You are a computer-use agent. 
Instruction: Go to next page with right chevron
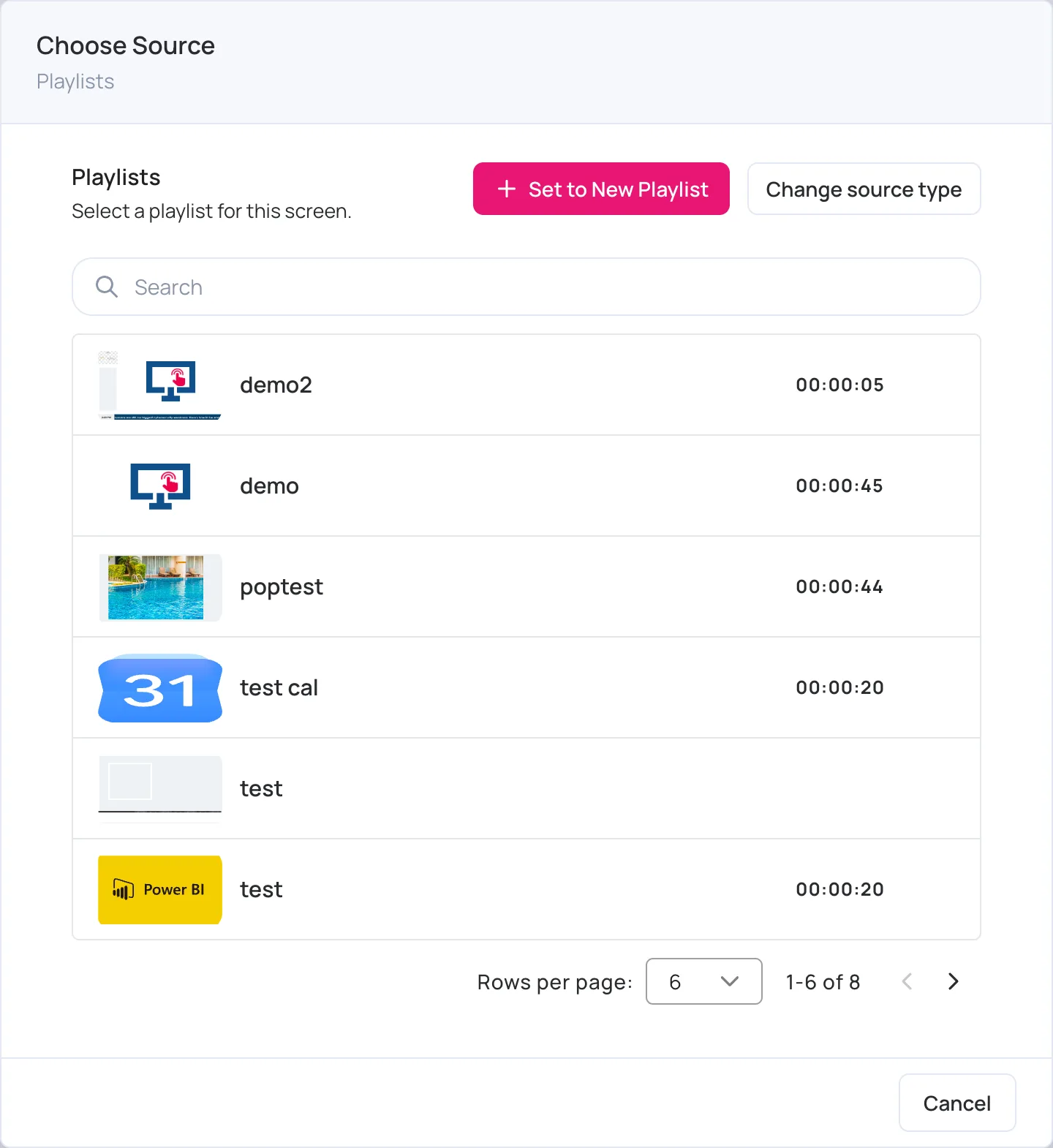(x=953, y=981)
